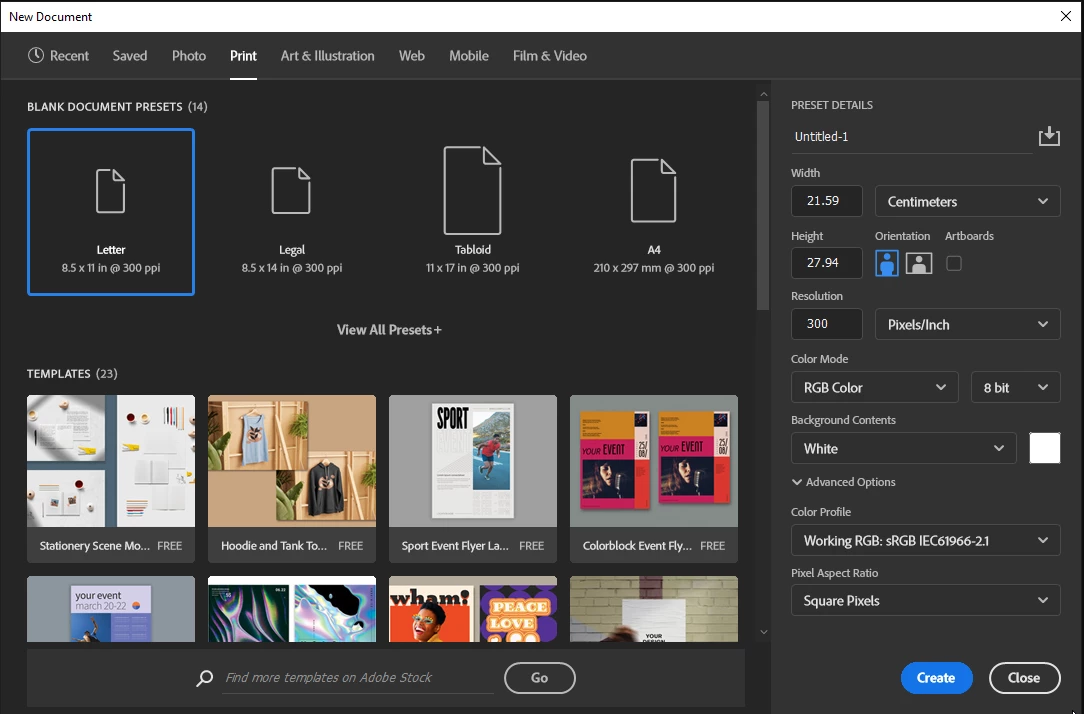Screen dimensions: 1084x714
Task: Switch to the Web tab
Action: click(411, 56)
